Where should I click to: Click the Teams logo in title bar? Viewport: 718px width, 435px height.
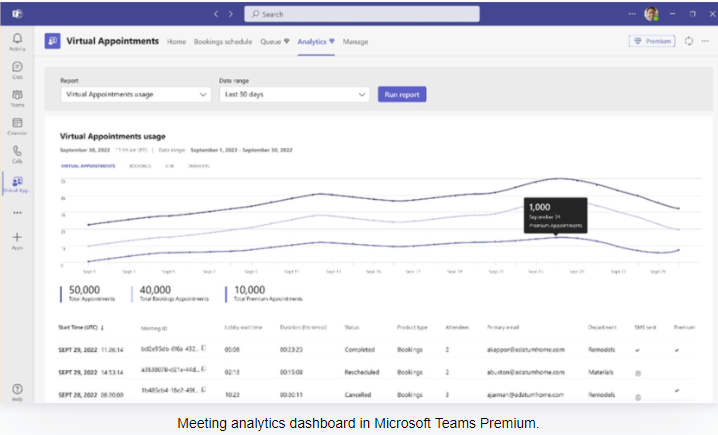coord(17,14)
